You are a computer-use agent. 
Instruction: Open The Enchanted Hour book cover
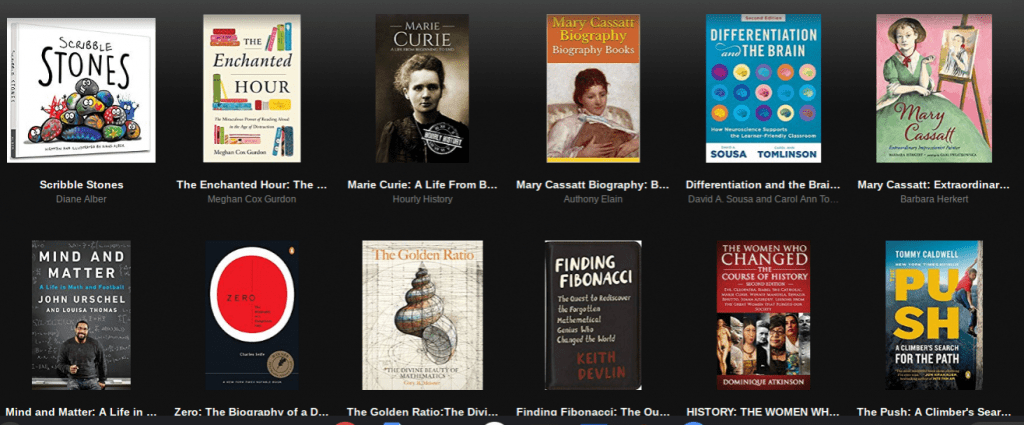click(252, 88)
